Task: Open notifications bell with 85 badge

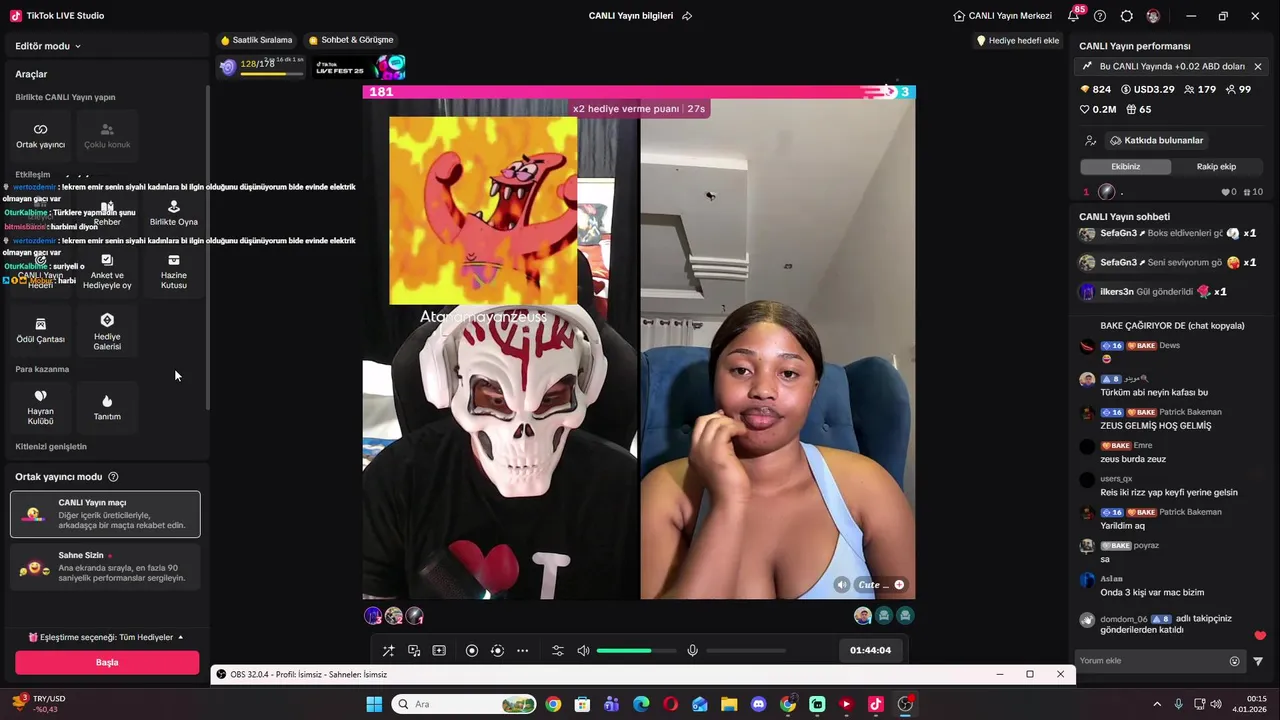Action: (x=1074, y=15)
